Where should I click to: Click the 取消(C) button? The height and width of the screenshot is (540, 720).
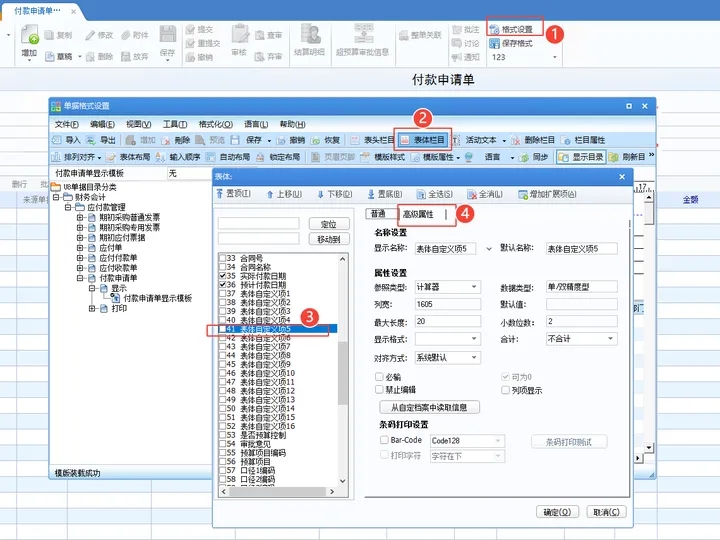tap(606, 512)
